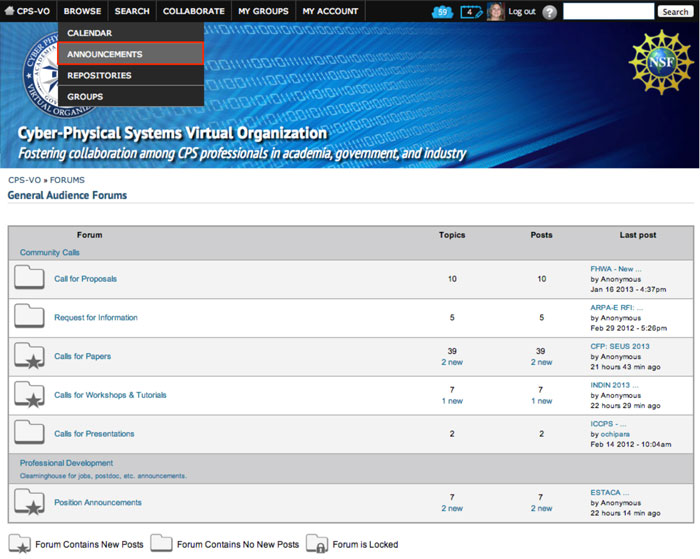The image size is (700, 559).
Task: Open the help question mark icon
Action: tap(549, 12)
